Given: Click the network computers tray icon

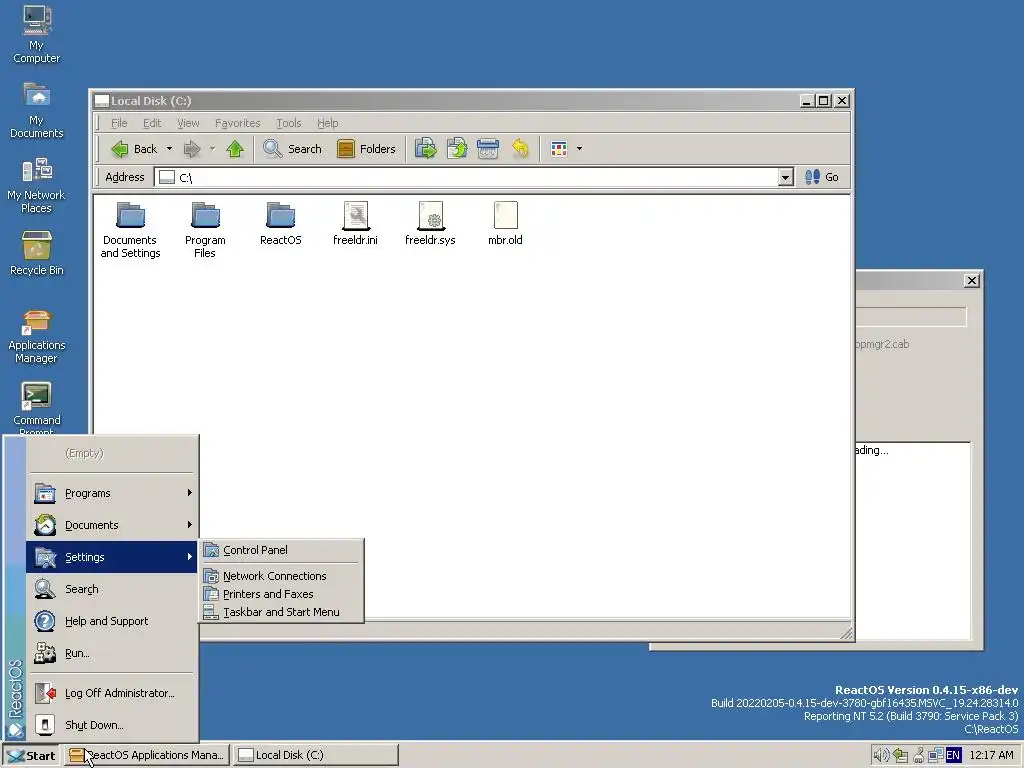Looking at the screenshot, I should (x=935, y=756).
